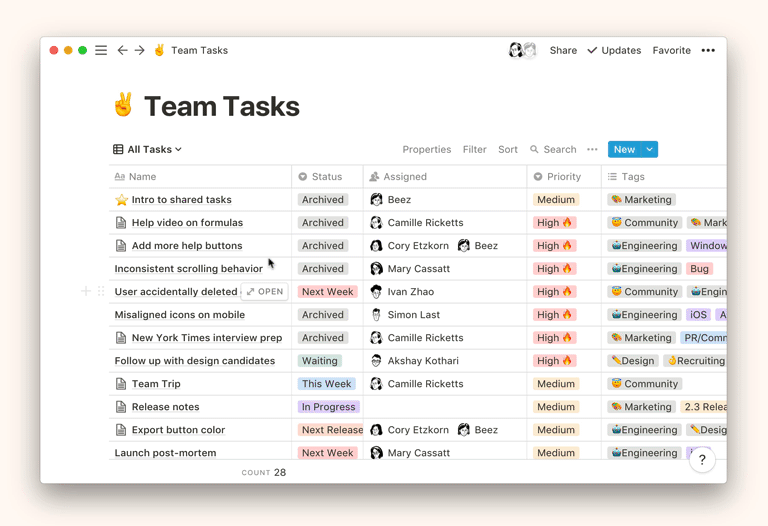Open the New button dropdown arrow
The width and height of the screenshot is (768, 526).
(x=650, y=149)
